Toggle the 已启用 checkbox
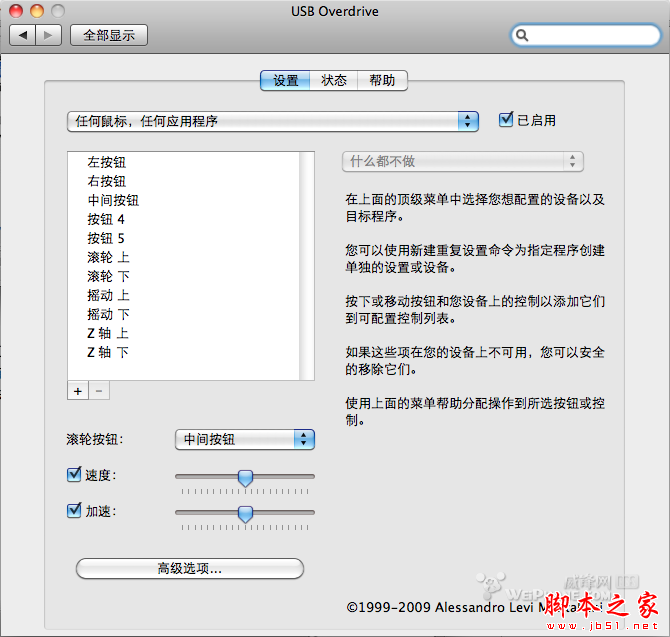The image size is (670, 637). click(x=506, y=120)
